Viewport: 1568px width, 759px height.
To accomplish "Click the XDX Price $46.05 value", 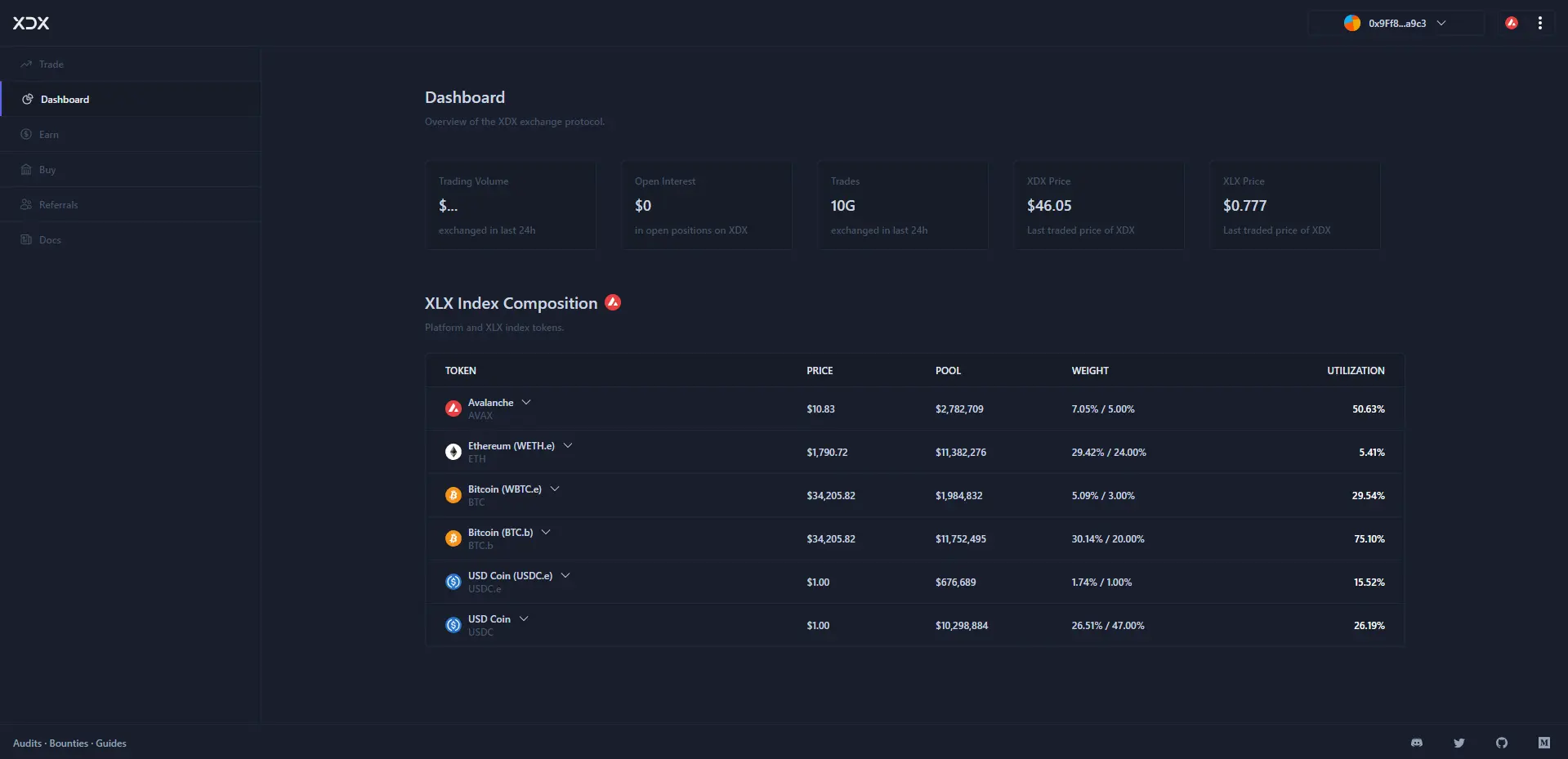I will point(1049,206).
